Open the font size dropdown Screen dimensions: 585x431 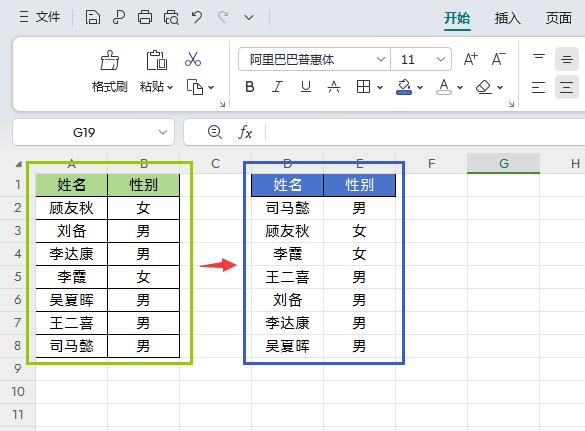tap(441, 59)
